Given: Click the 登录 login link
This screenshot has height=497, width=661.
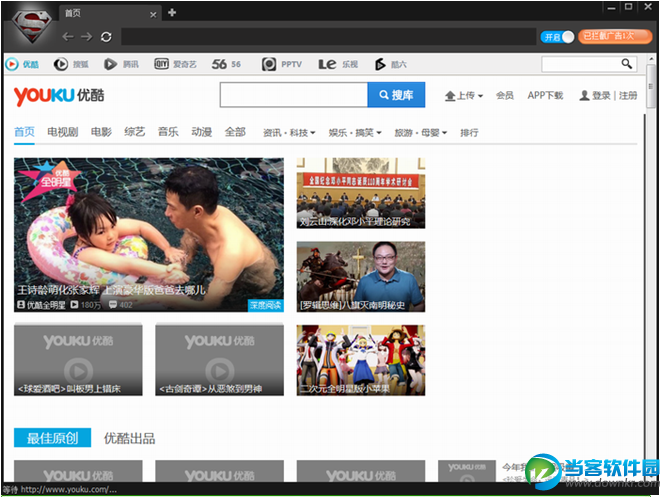Looking at the screenshot, I should (600, 96).
